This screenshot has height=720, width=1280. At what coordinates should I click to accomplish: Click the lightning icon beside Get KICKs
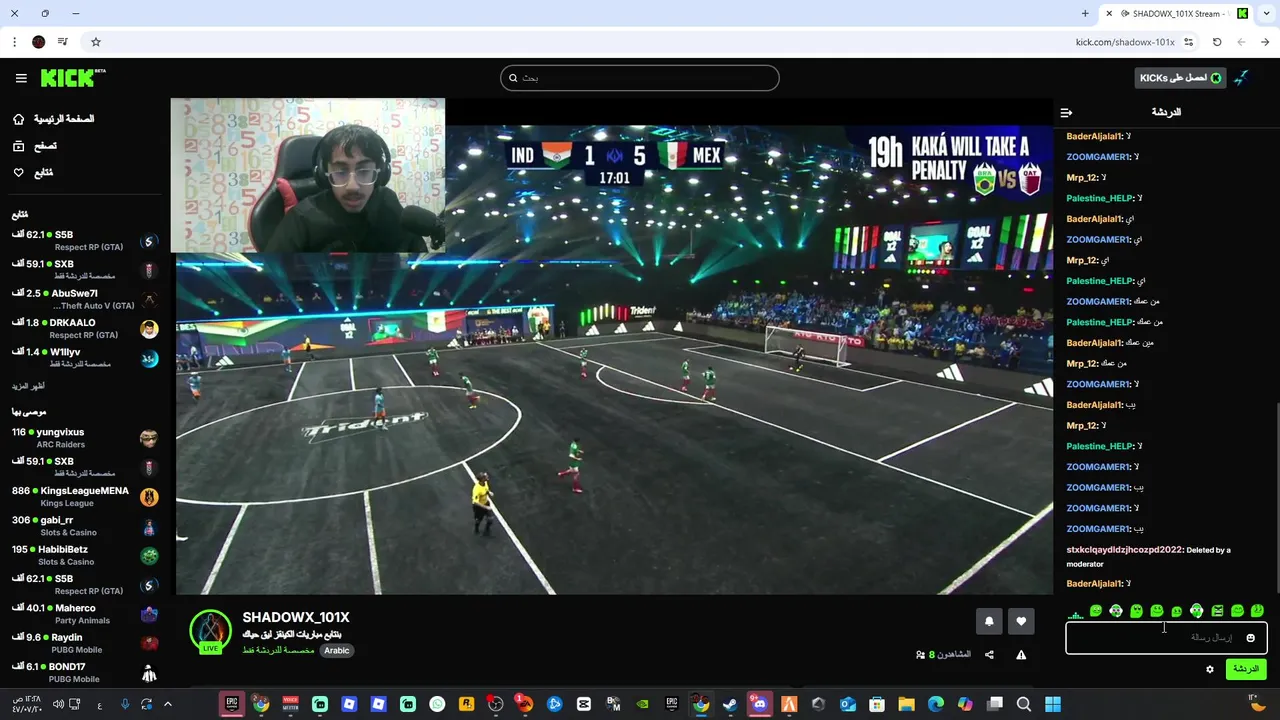point(1241,78)
